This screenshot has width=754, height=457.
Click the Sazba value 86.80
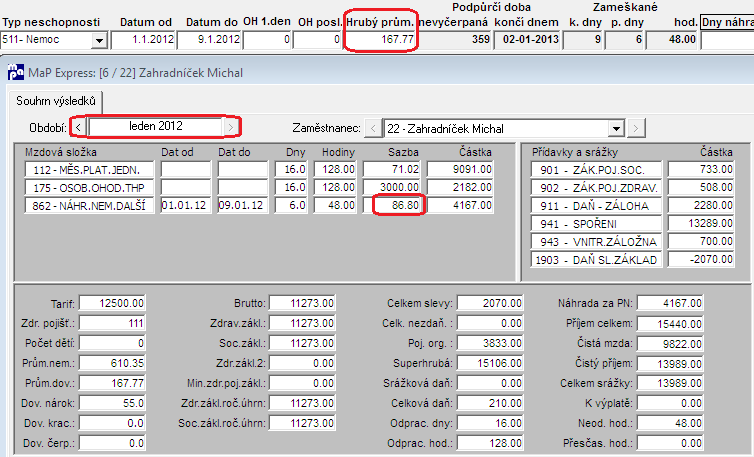point(399,205)
